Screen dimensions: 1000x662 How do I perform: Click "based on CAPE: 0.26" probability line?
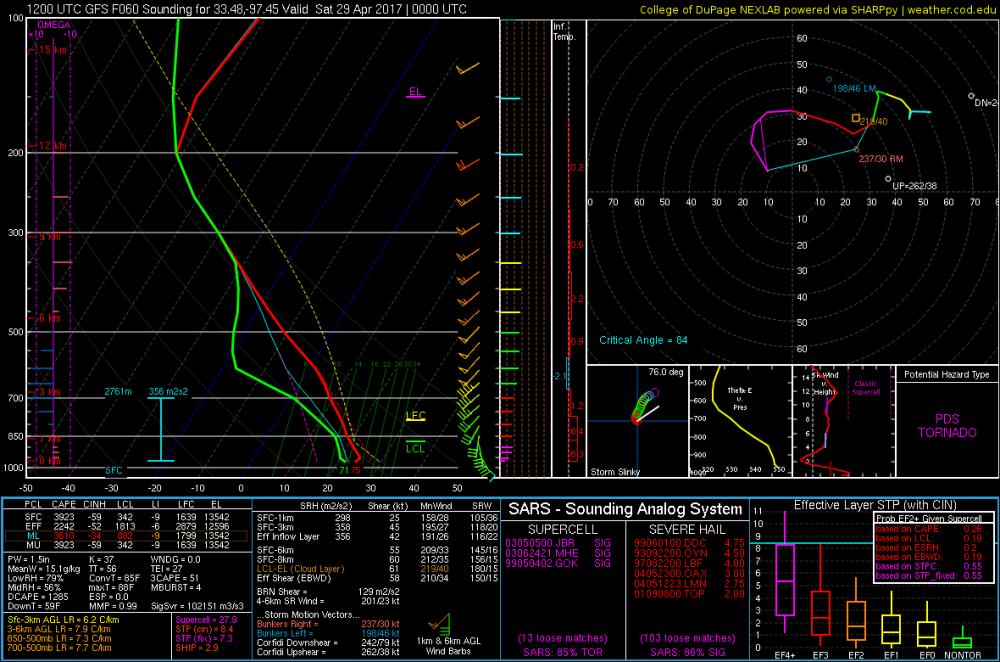point(929,529)
